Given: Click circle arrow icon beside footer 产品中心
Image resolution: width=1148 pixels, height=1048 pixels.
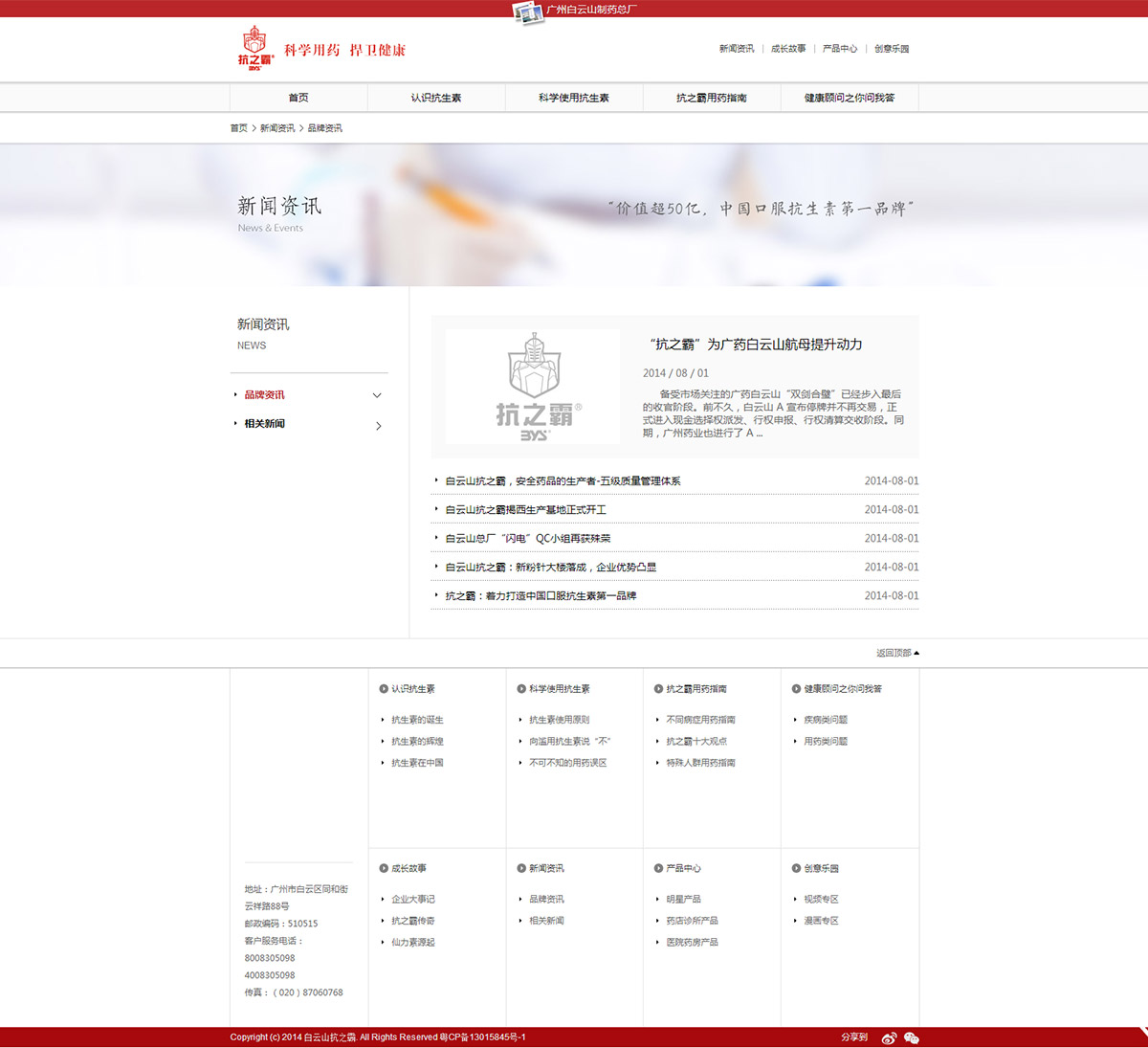Looking at the screenshot, I should click(x=658, y=868).
